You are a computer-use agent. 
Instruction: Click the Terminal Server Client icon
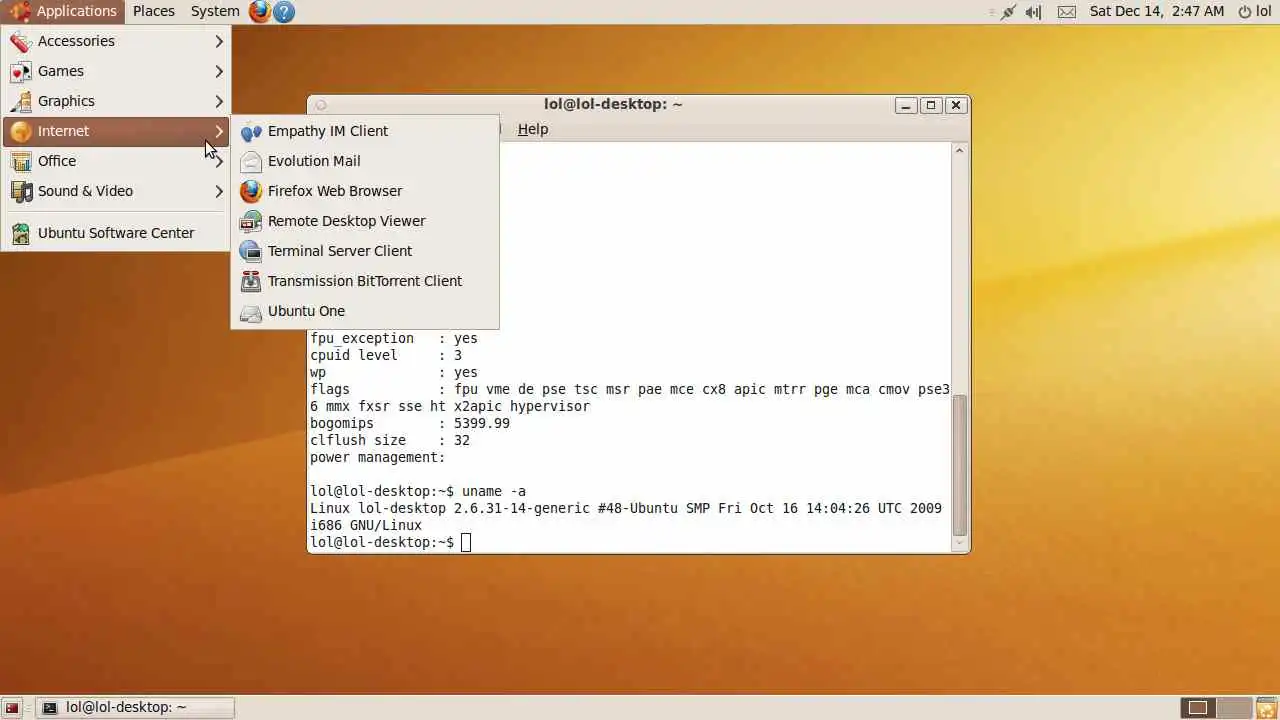coord(251,251)
